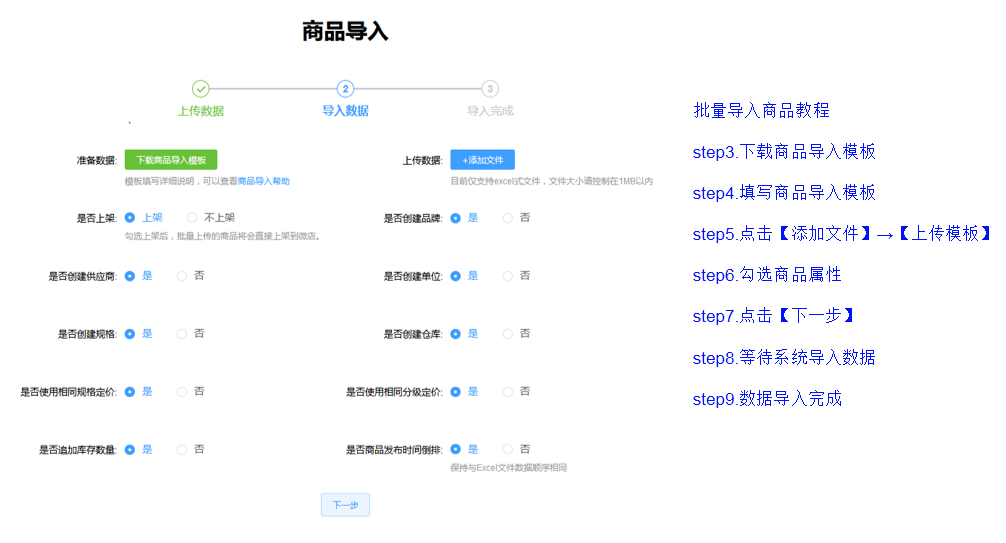Click step 3 circle for 导入完成
The image size is (1006, 543).
point(490,89)
